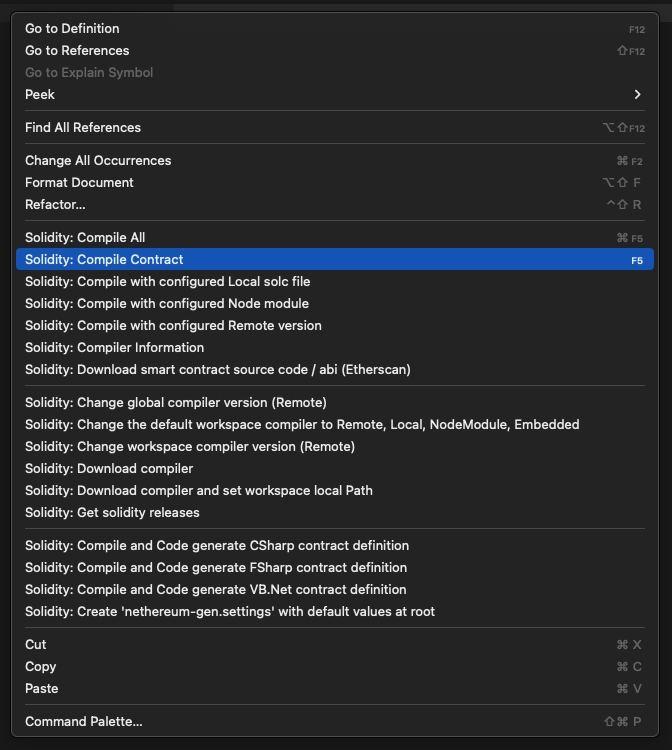
Task: Choose Code generate CSharp contract definition
Action: 335,545
